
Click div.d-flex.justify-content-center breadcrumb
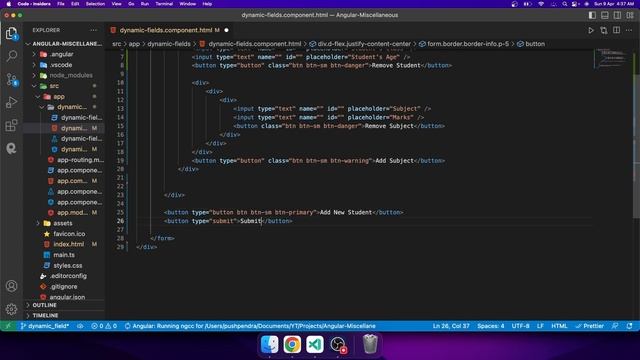tap(360, 44)
